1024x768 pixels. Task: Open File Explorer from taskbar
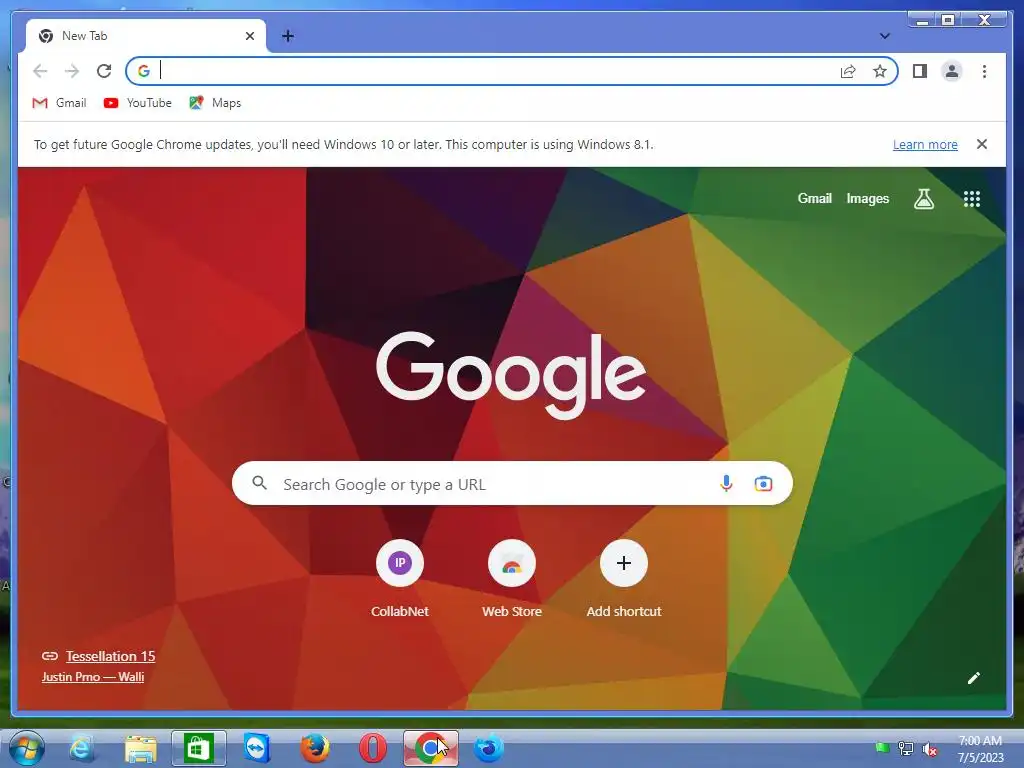[140, 748]
